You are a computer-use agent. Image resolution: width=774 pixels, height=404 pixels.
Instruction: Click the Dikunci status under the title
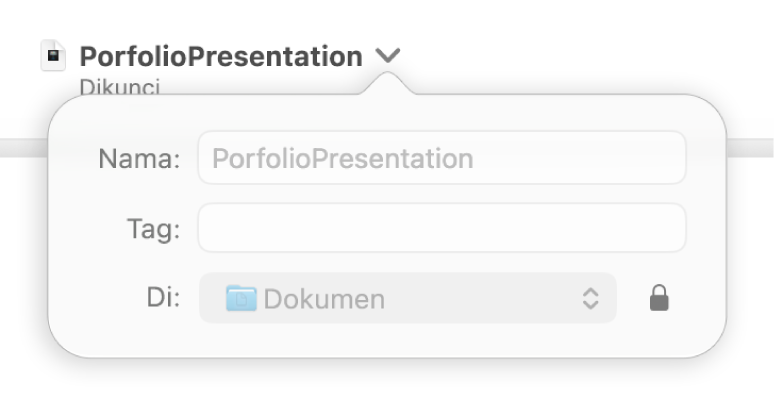[x=120, y=87]
